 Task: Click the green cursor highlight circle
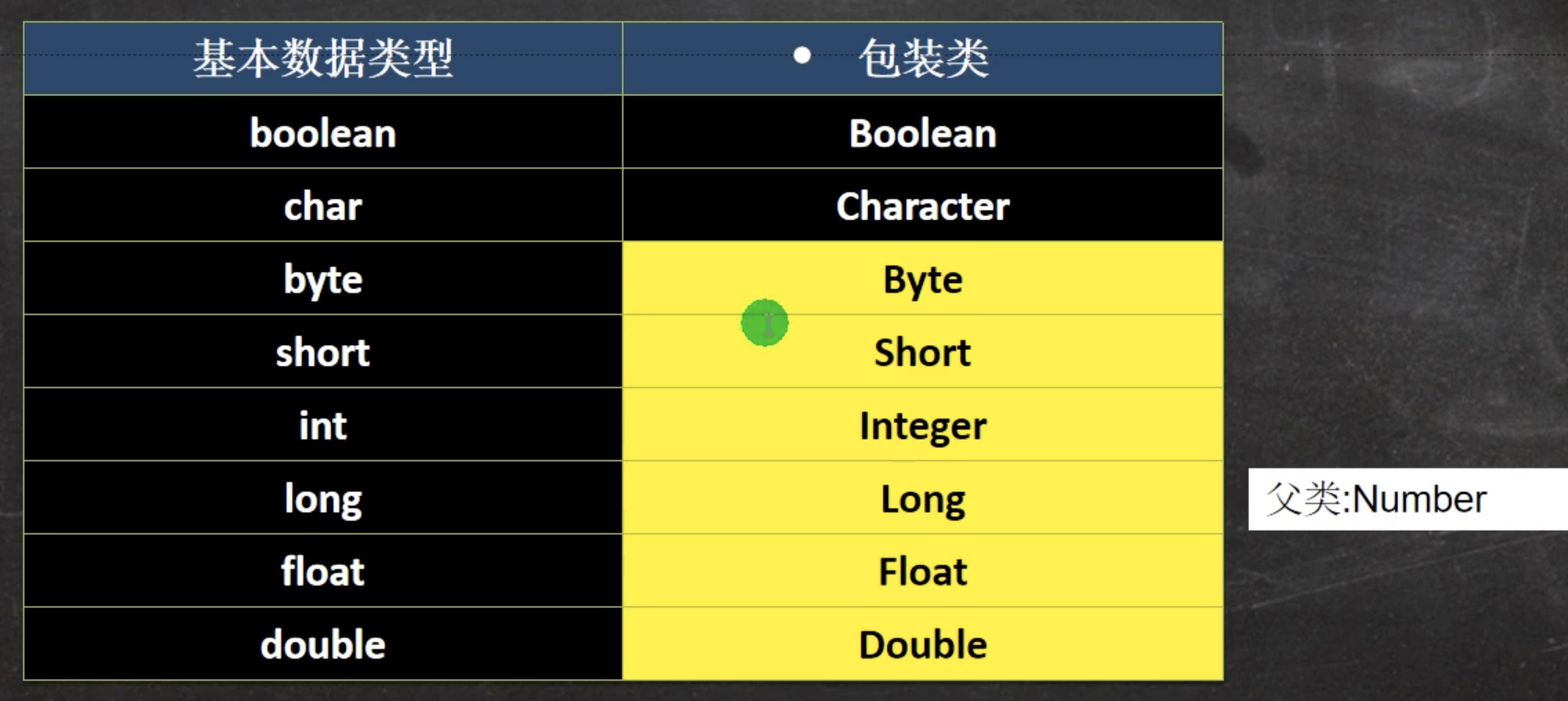[x=765, y=323]
